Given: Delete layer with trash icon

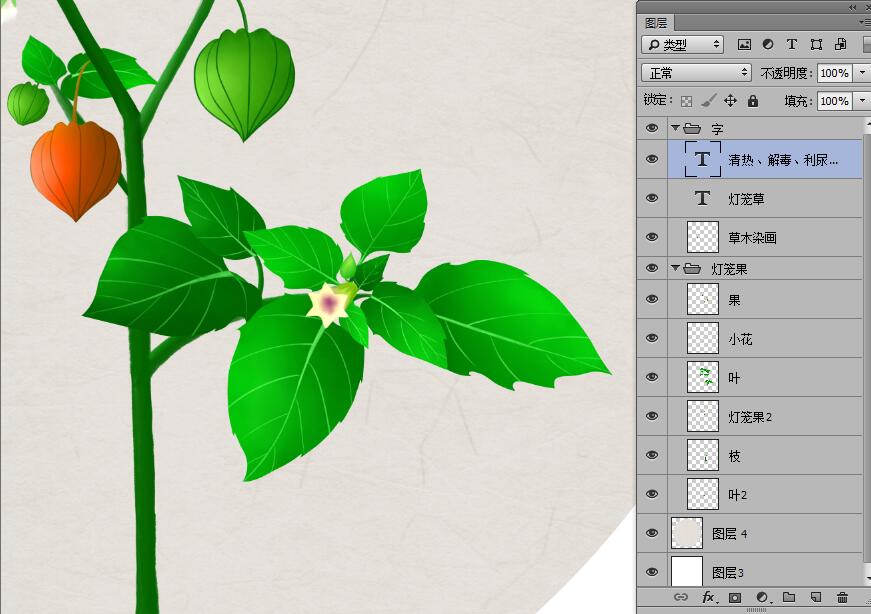Looking at the screenshot, I should (842, 597).
